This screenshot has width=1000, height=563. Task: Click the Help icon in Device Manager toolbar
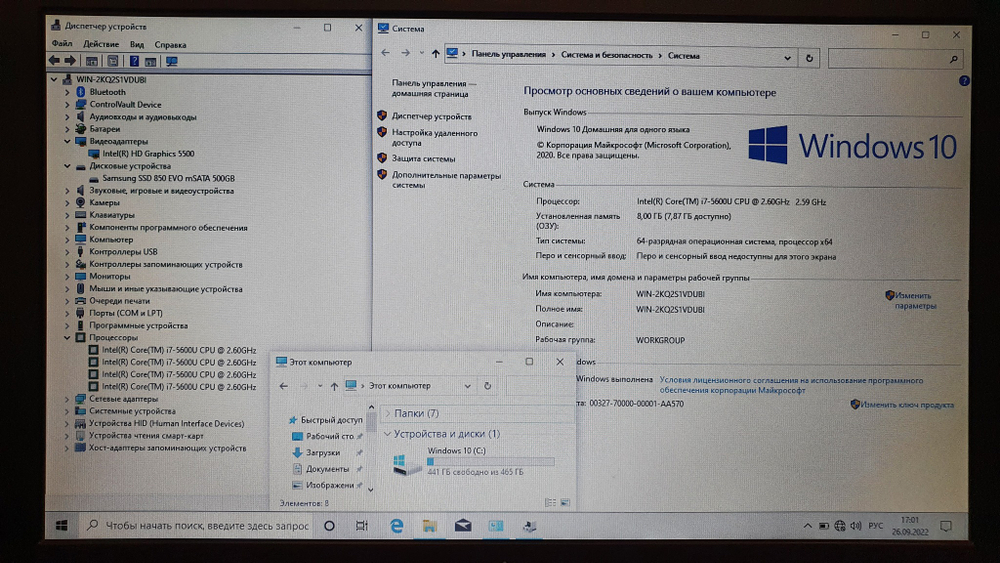pos(134,61)
